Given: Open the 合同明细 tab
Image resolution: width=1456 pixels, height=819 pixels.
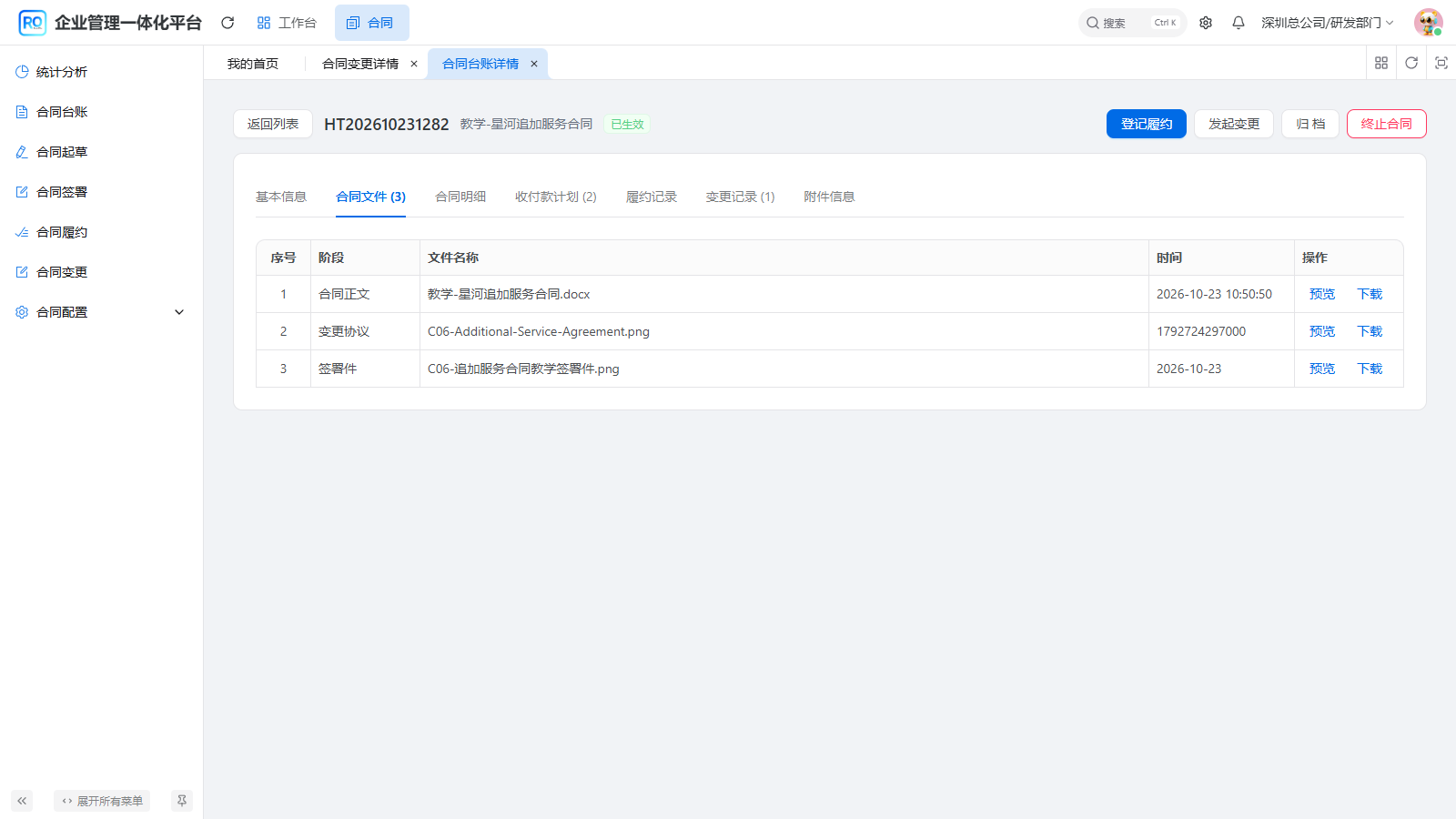Looking at the screenshot, I should [460, 197].
